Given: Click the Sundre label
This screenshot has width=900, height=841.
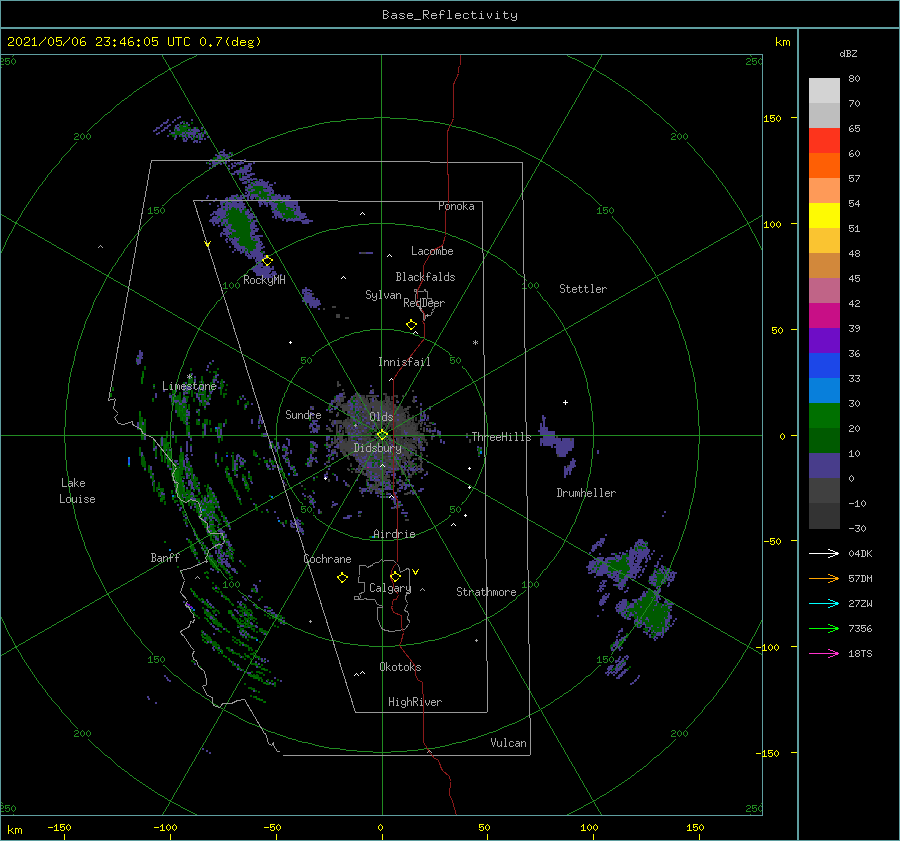Looking at the screenshot, I should [303, 414].
